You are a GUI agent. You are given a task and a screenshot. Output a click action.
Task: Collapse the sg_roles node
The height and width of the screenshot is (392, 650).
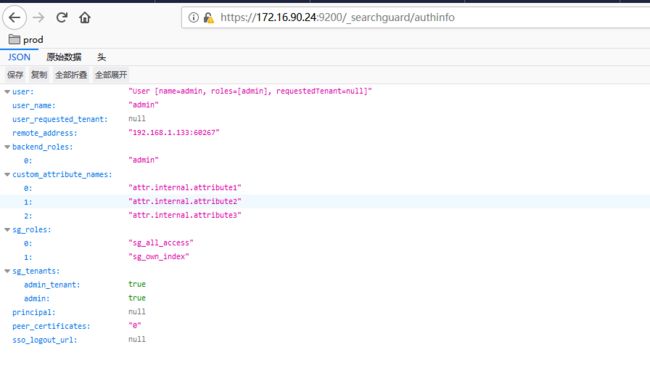(7, 230)
